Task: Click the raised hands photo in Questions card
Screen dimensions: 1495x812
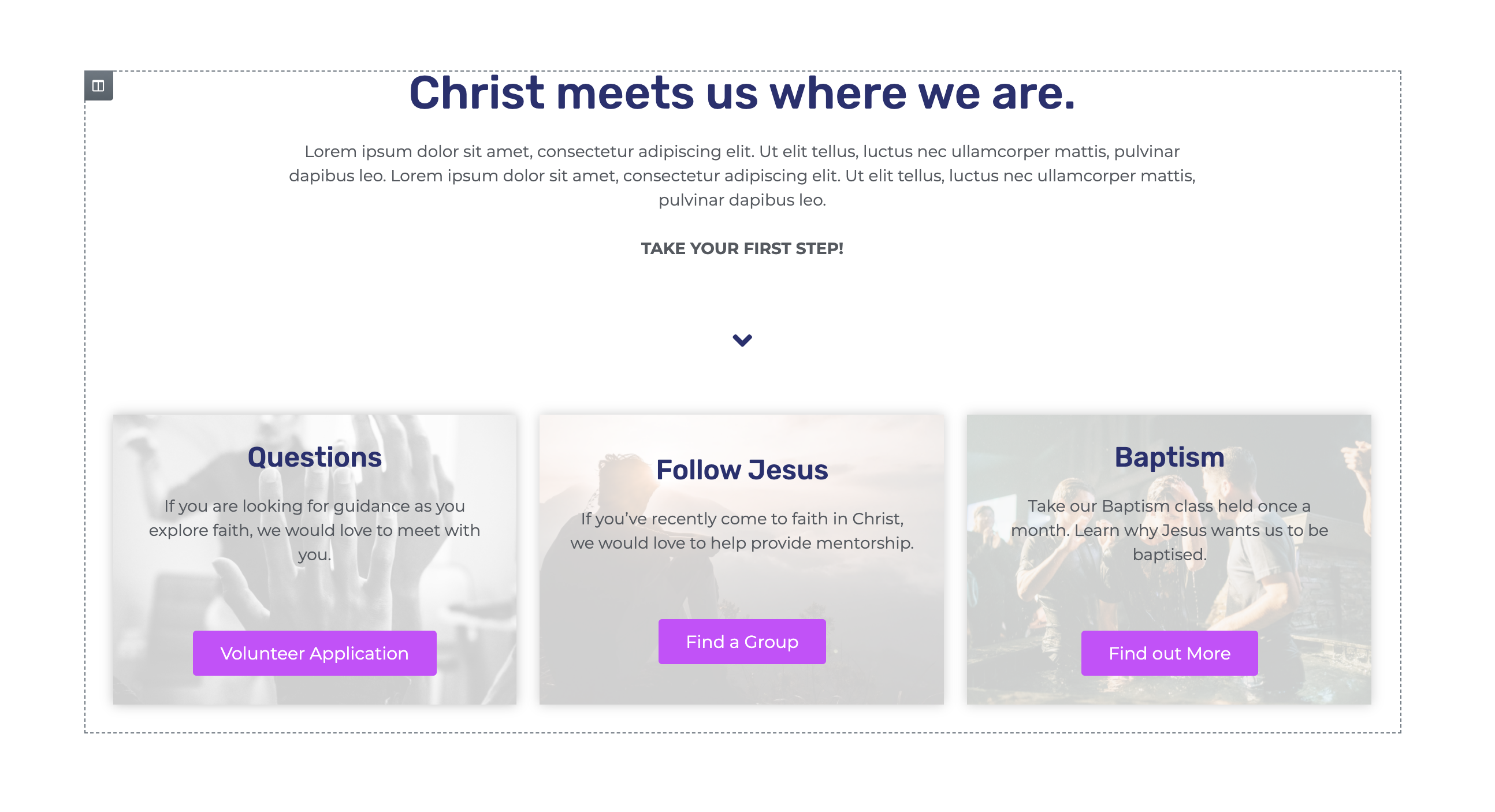Action: [x=406, y=592]
